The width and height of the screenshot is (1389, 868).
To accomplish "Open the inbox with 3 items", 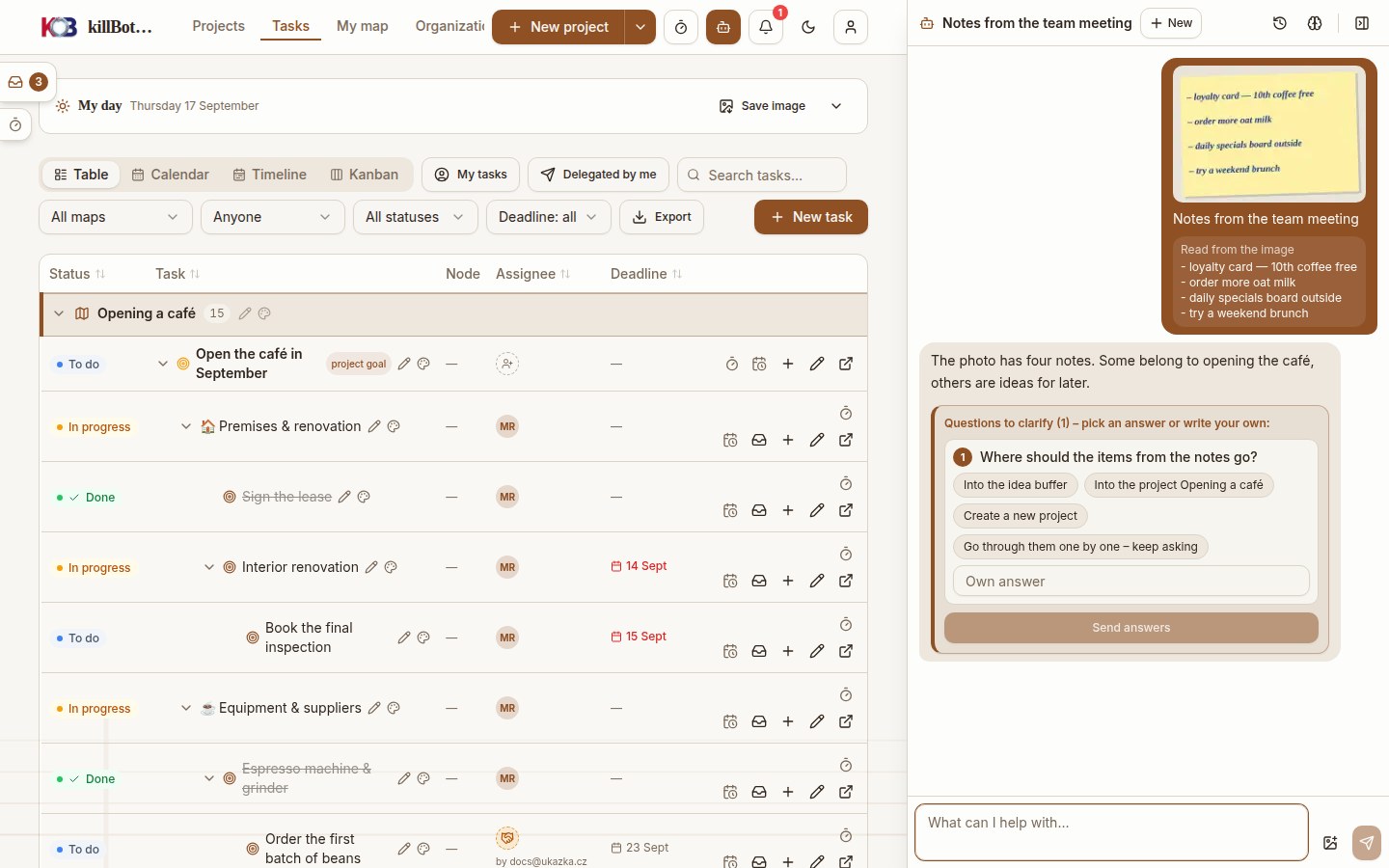I will tap(26, 82).
